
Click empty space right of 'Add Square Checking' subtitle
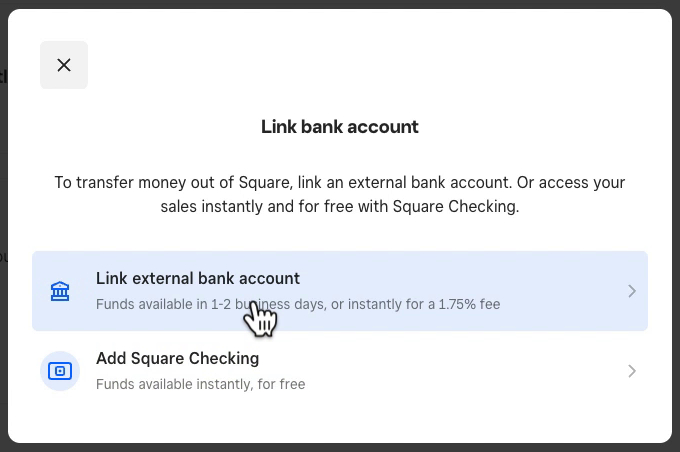(464, 384)
